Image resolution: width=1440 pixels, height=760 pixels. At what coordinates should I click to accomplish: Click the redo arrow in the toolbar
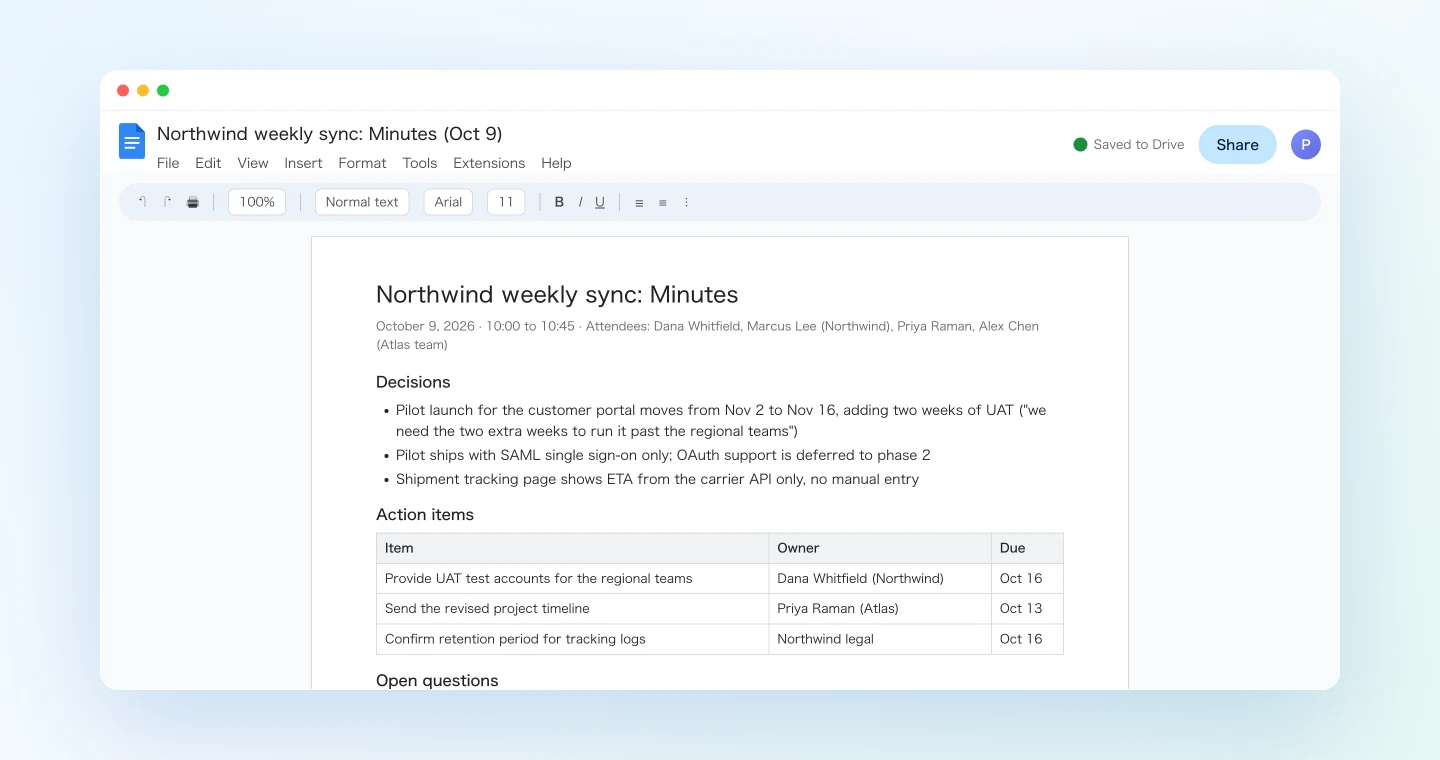tap(167, 202)
